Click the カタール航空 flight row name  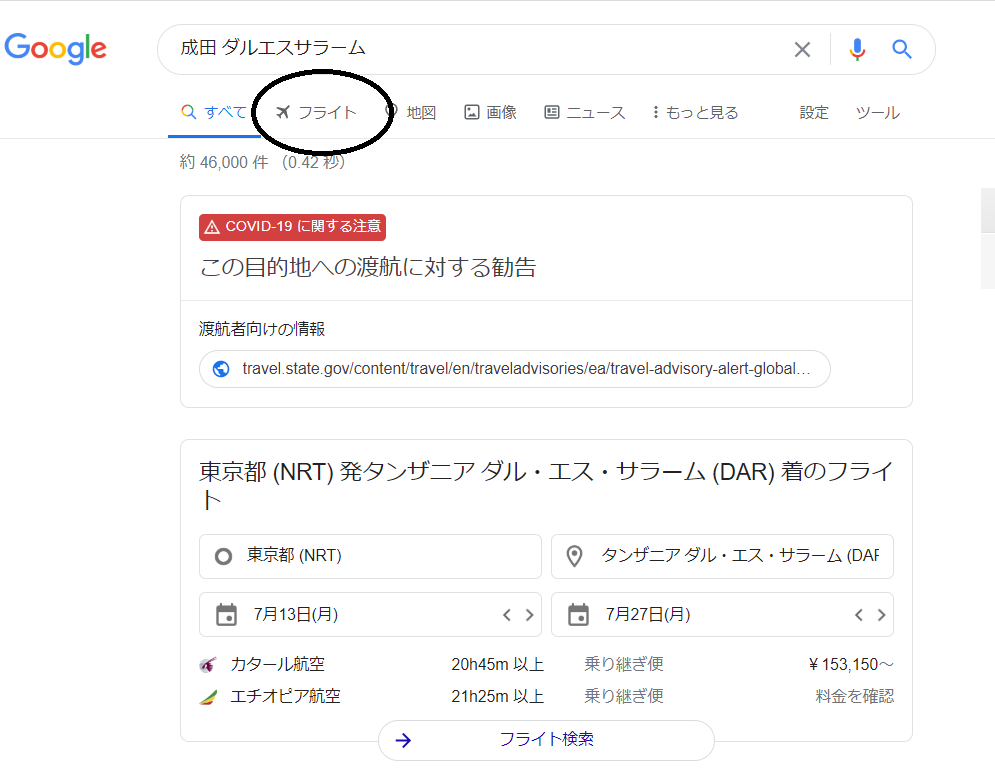[x=277, y=665]
